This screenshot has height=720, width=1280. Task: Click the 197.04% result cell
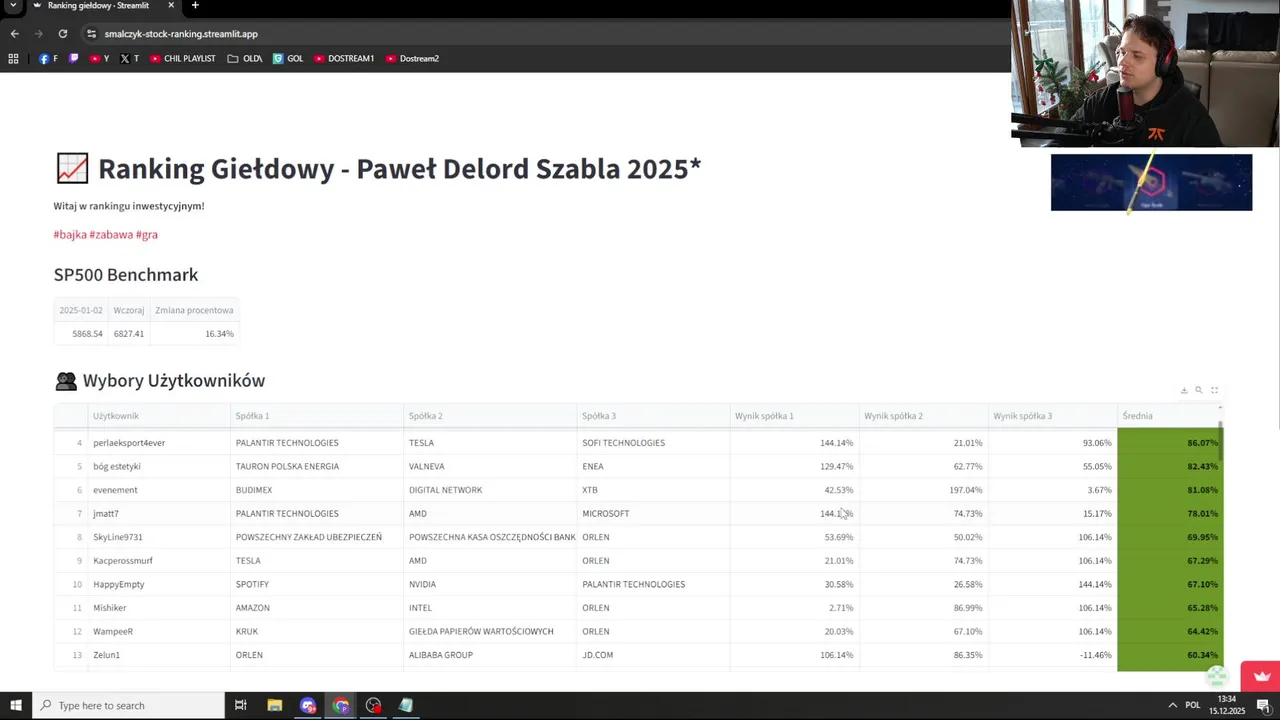[x=923, y=490]
